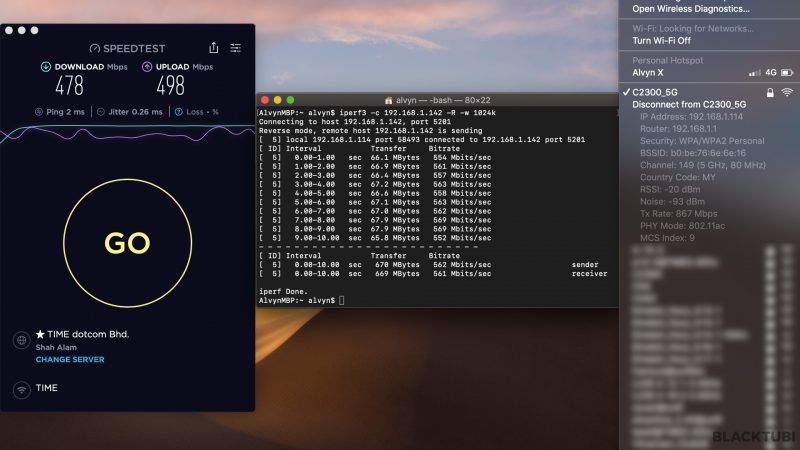Click the 'Country Code: MY' line
Viewport: 800px width, 450px height.
click(678, 177)
